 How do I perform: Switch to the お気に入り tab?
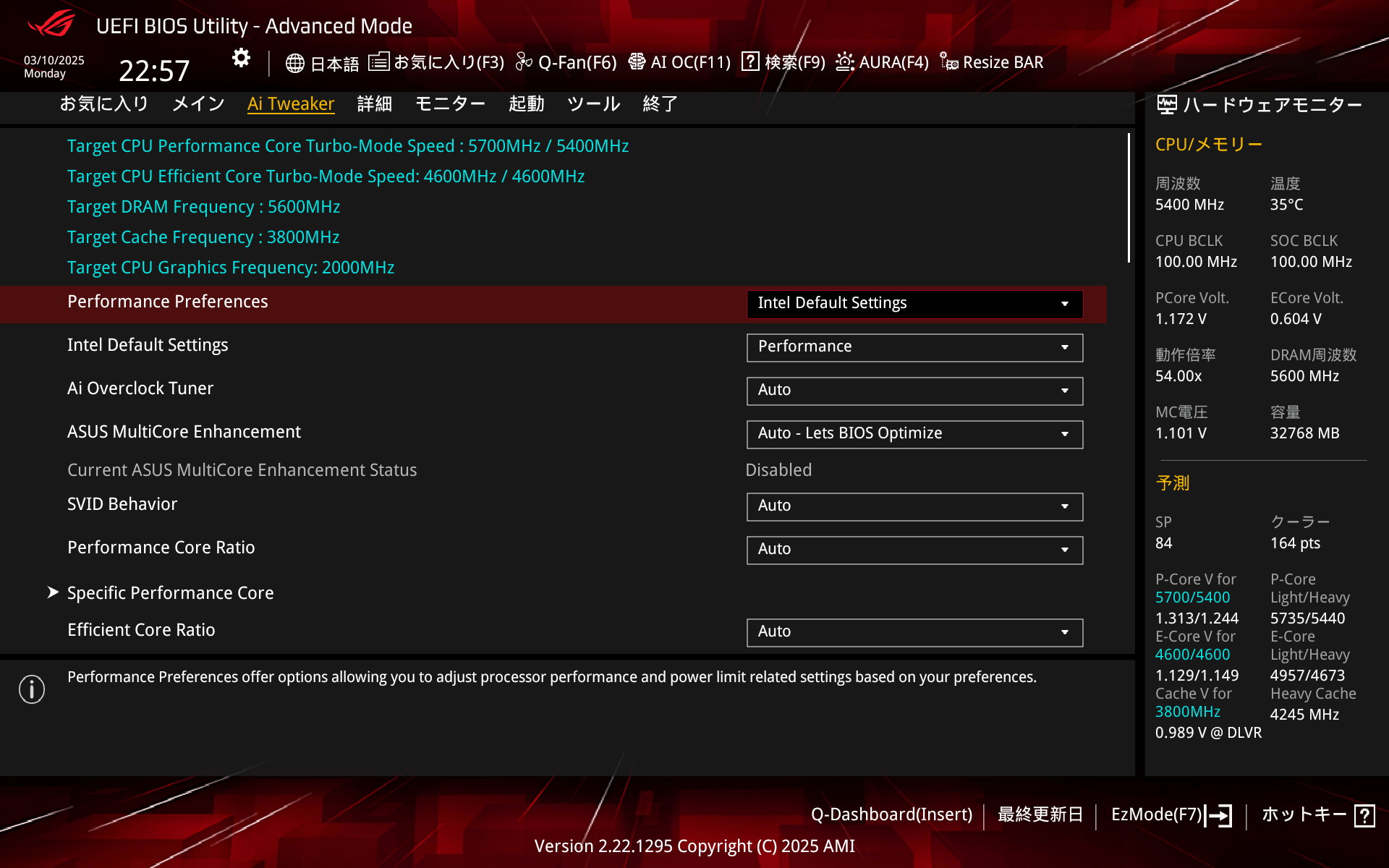click(104, 104)
